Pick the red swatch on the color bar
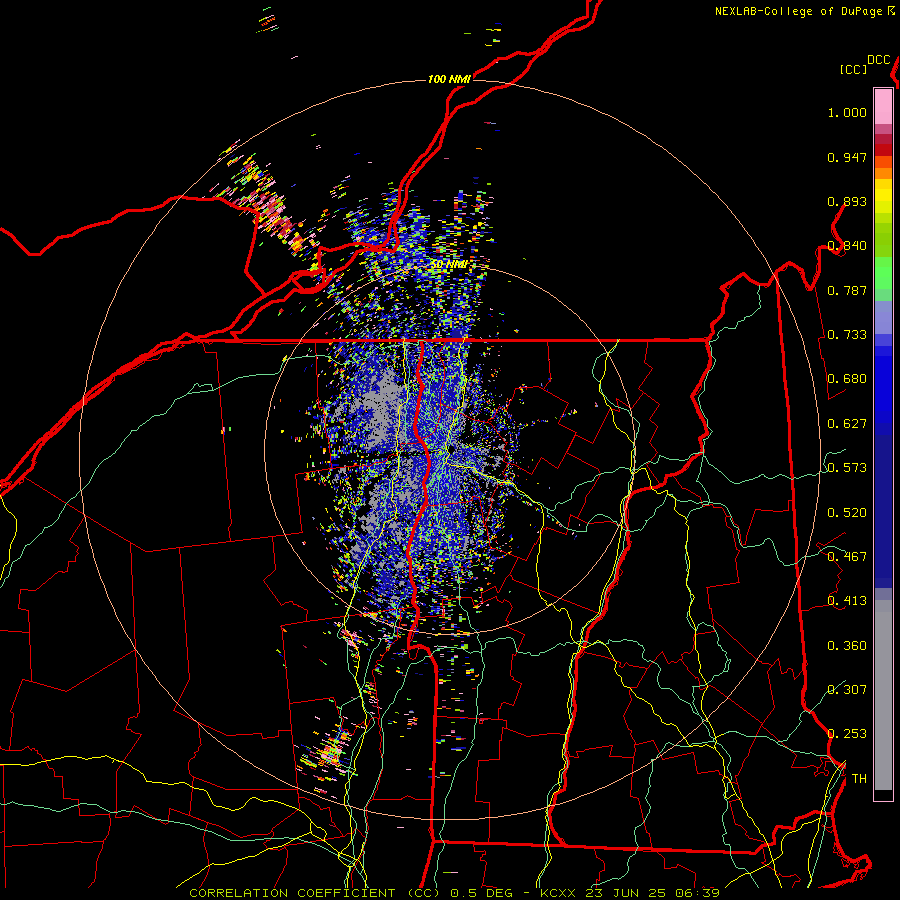900x900 pixels. coord(883,149)
